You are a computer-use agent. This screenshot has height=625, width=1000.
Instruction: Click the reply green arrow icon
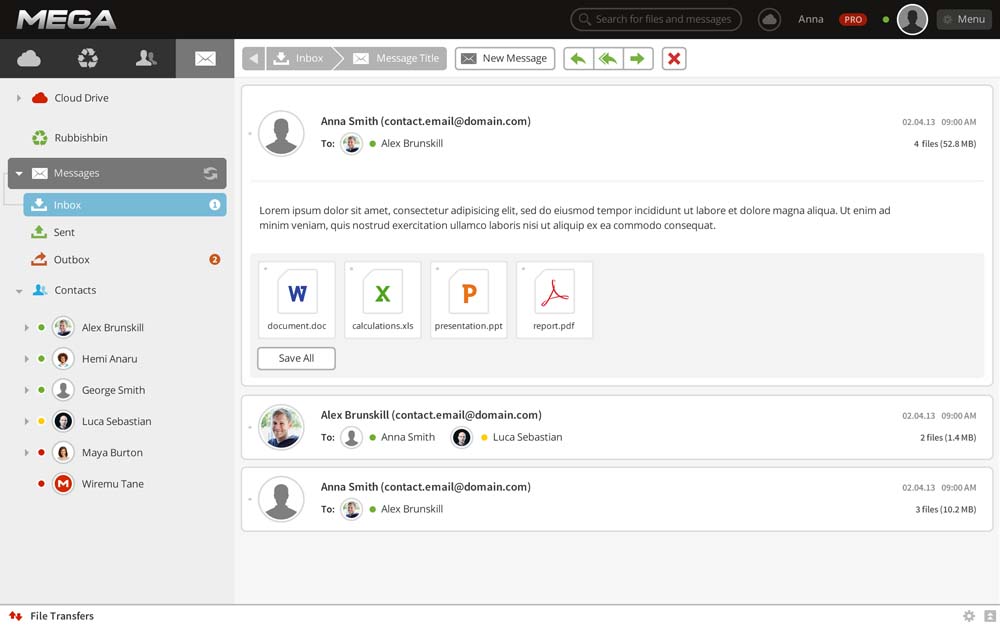point(578,59)
